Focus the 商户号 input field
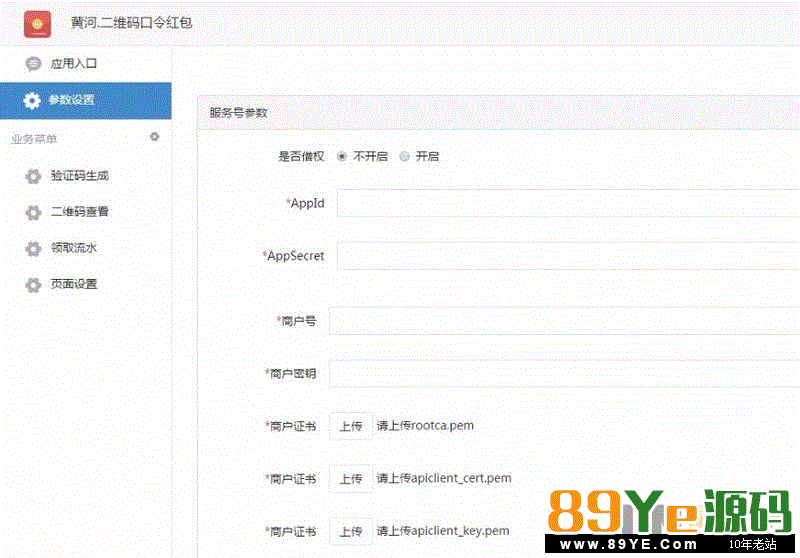Image resolution: width=800 pixels, height=558 pixels. 564,321
